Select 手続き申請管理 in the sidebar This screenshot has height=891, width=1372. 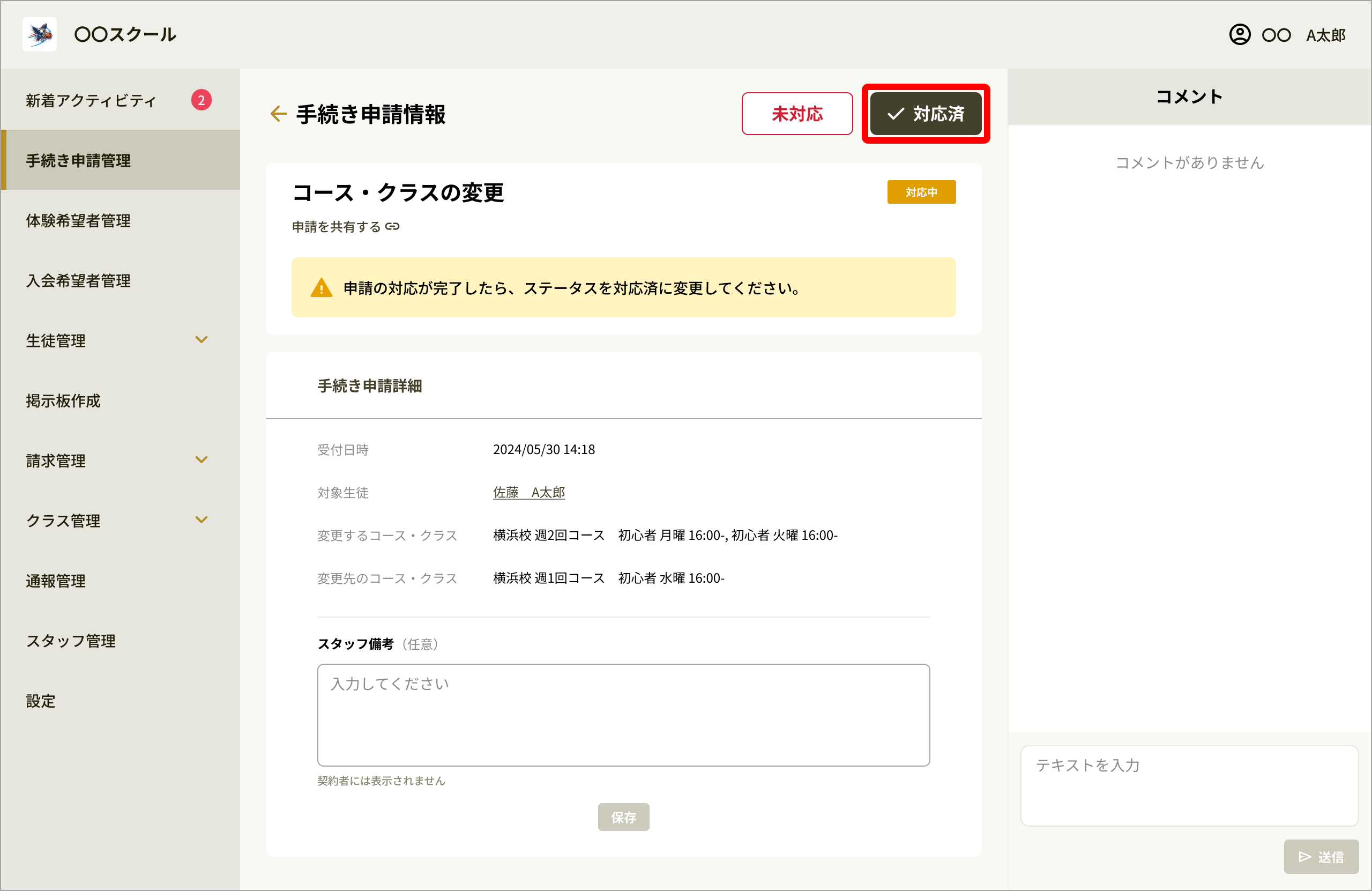(121, 160)
